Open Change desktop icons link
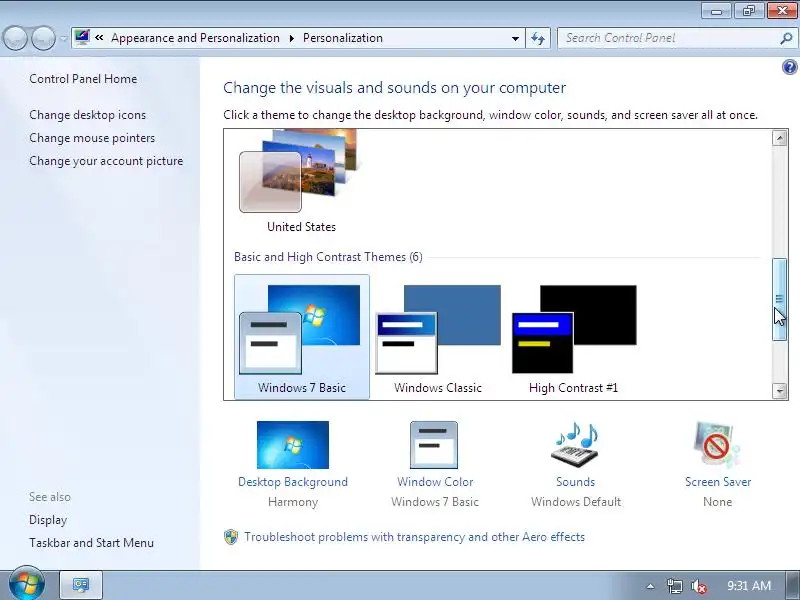Screen dimensions: 800x600 point(88,115)
